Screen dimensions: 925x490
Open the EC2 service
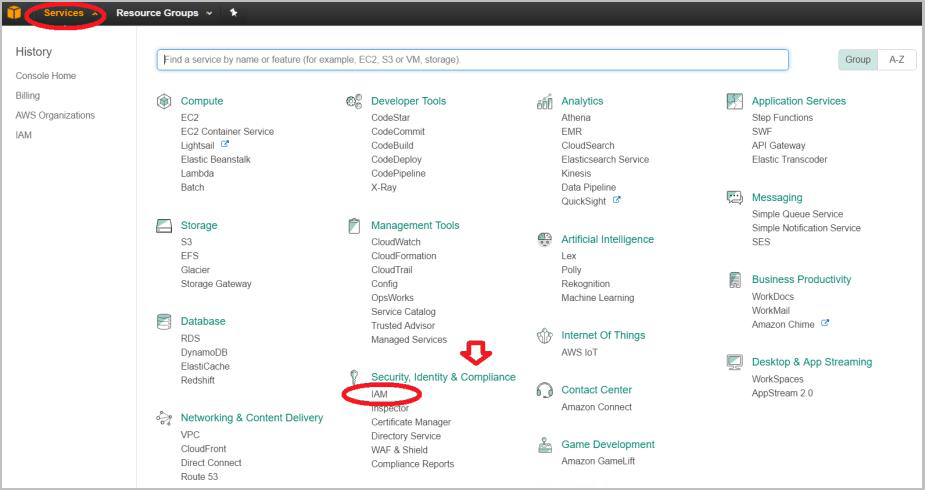190,117
